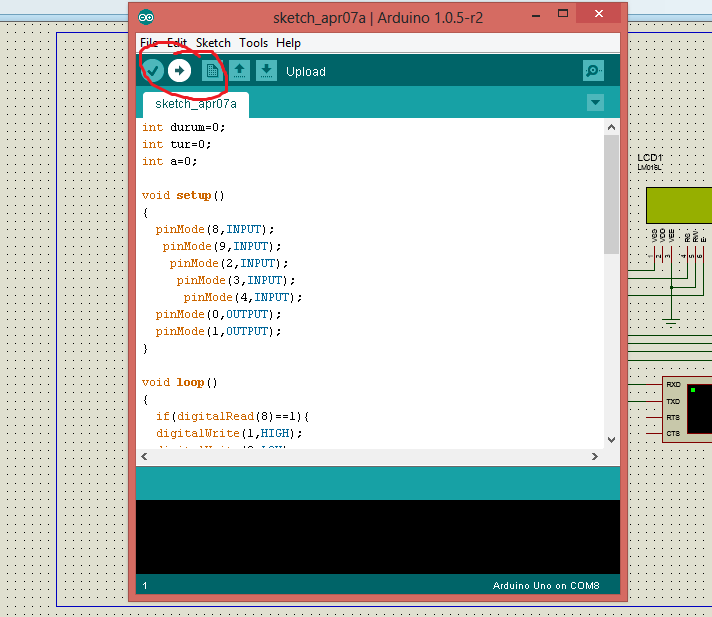Click the horizontal scrollbar right arrow
Image resolution: width=712 pixels, height=617 pixels.
[x=595, y=456]
